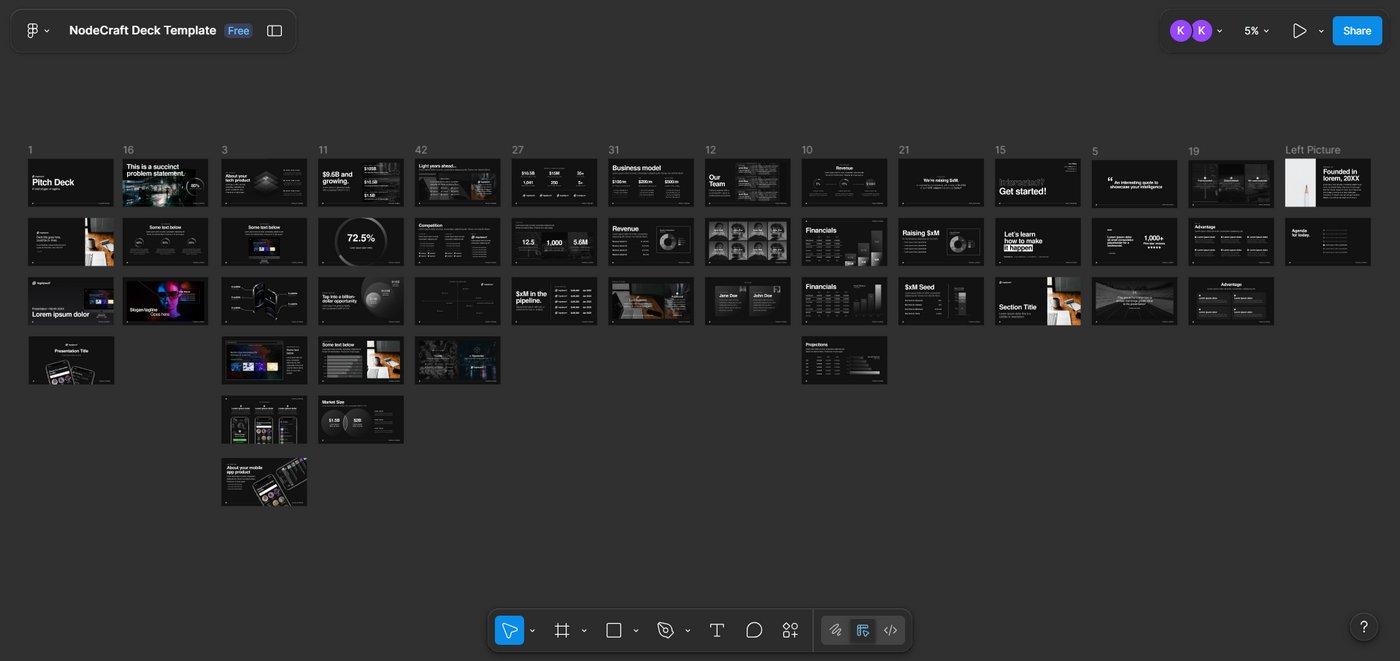Click the second K user avatar
The width and height of the screenshot is (1400, 661).
(x=1202, y=31)
